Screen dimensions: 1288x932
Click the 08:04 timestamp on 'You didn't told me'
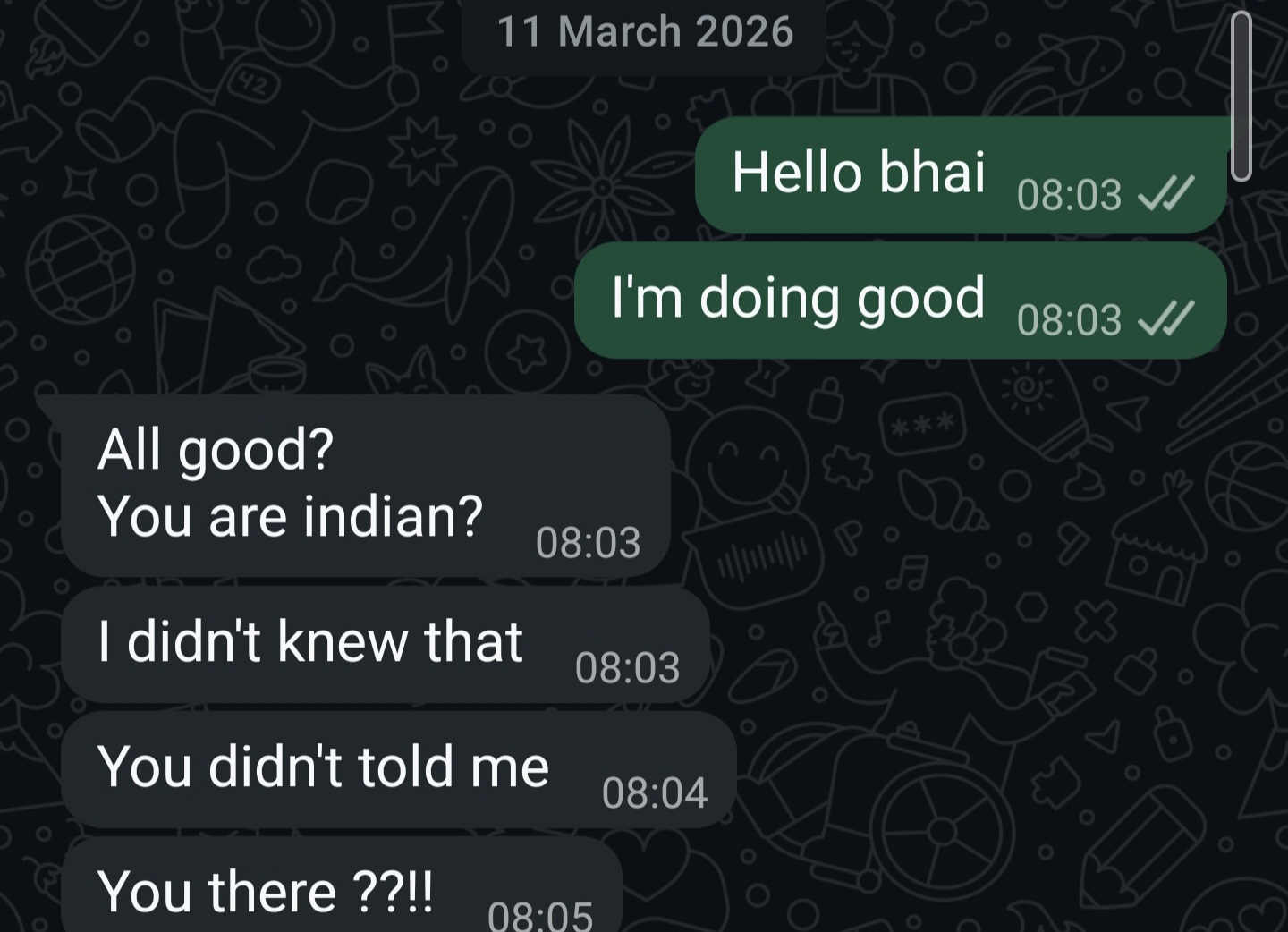tap(655, 793)
